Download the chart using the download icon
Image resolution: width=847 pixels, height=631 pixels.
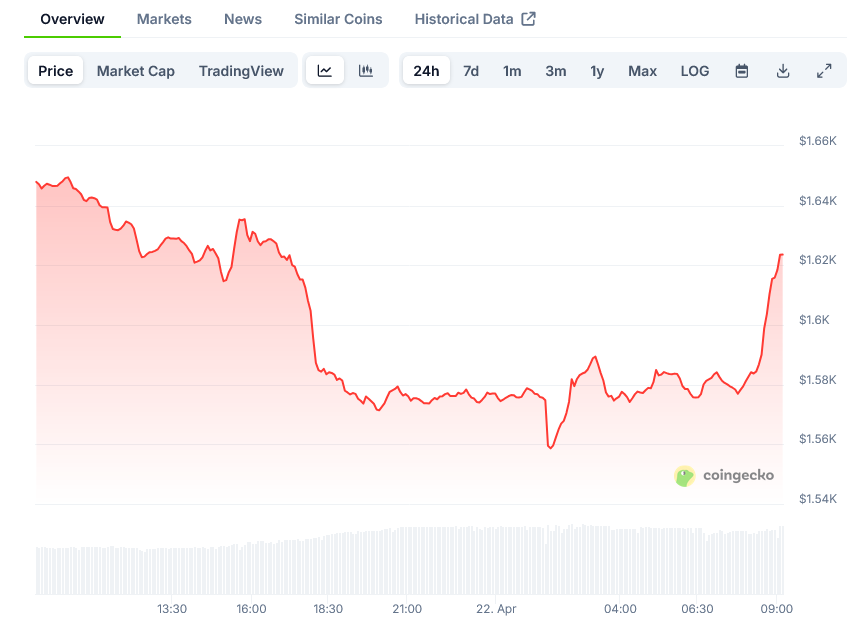point(783,70)
